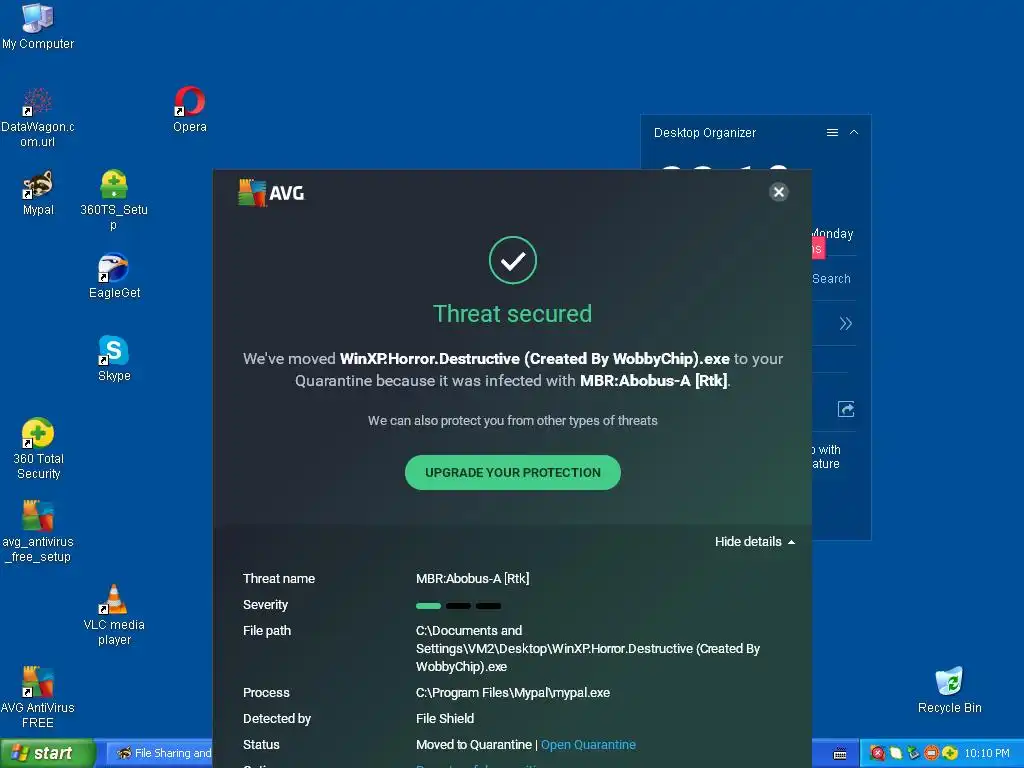
Task: Click the AVG red-X tray icon
Action: click(878, 753)
